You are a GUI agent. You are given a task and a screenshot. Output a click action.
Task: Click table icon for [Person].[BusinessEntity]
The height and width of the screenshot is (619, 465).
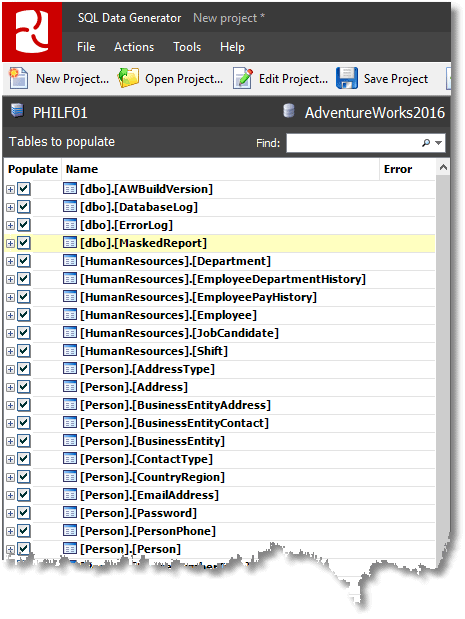tap(70, 441)
